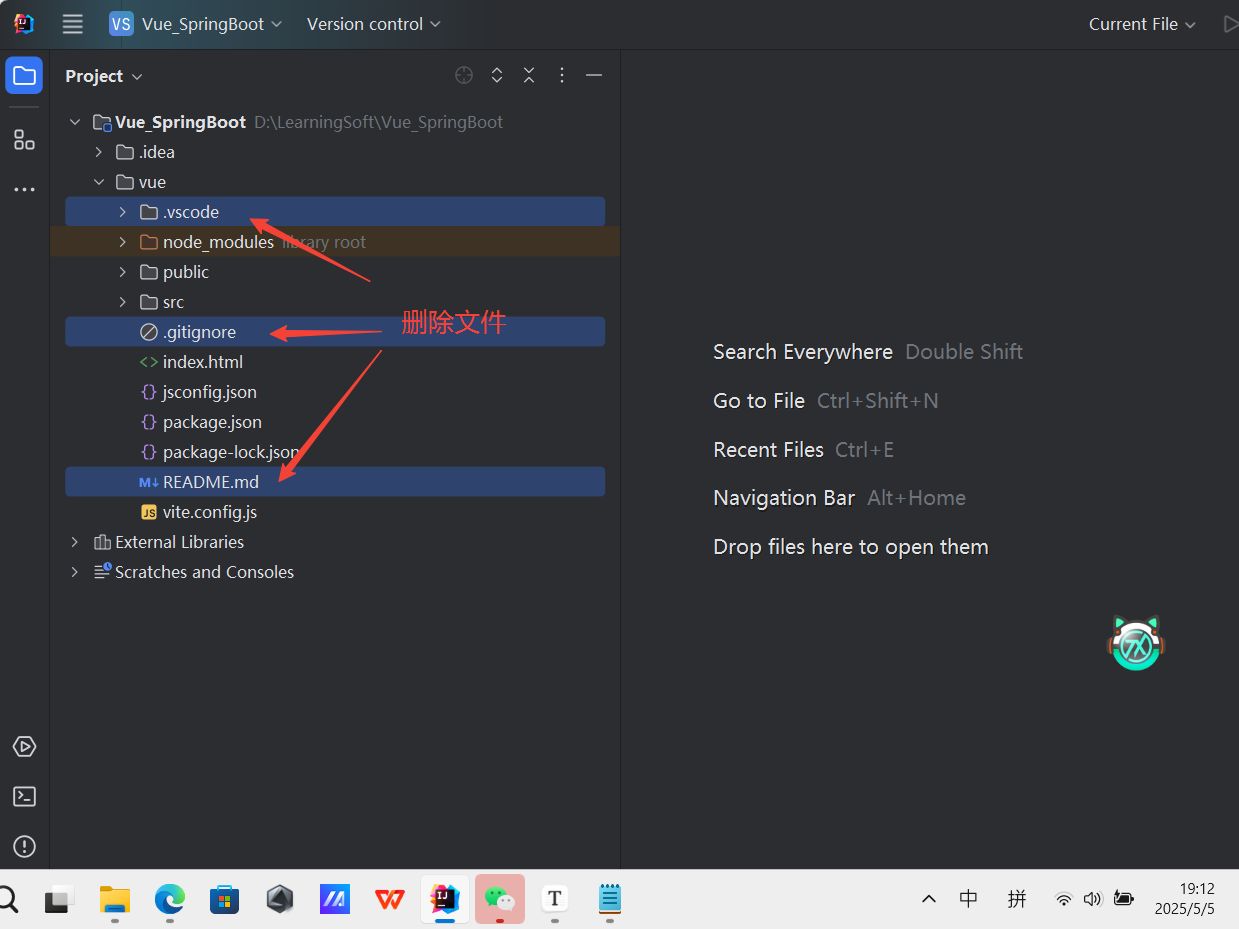Select Opened File using the crosshair icon

(463, 75)
